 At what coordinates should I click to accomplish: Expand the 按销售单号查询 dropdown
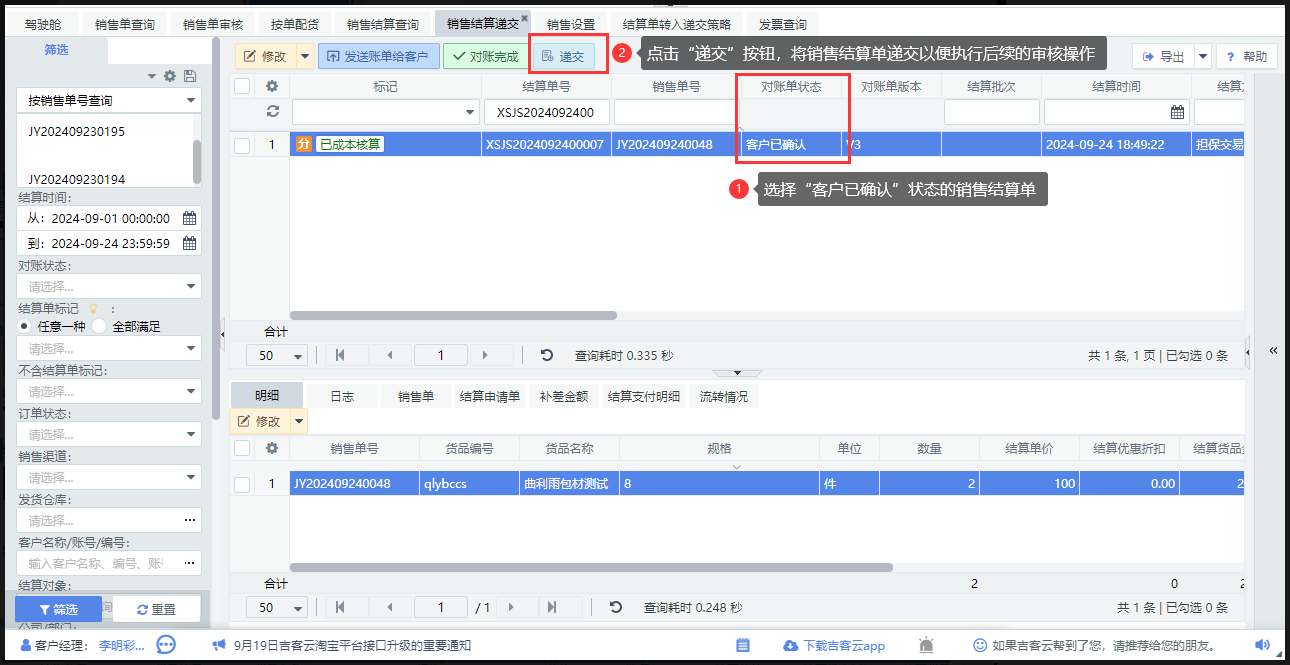point(190,101)
